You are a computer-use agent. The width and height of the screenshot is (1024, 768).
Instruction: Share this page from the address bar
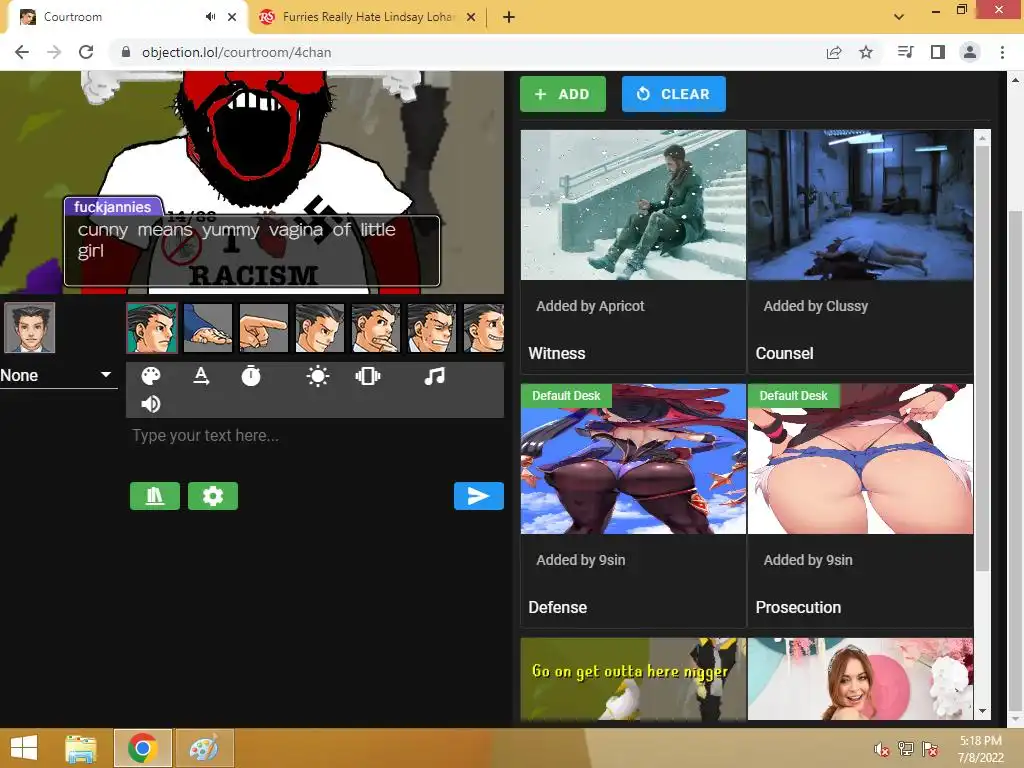[x=834, y=52]
